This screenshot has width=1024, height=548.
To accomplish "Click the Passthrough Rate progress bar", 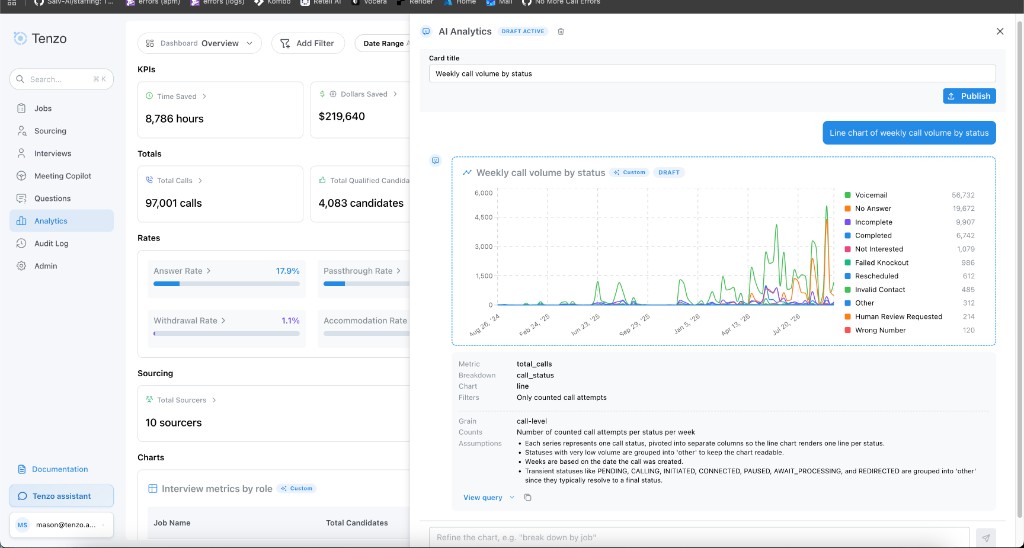I will point(366,283).
